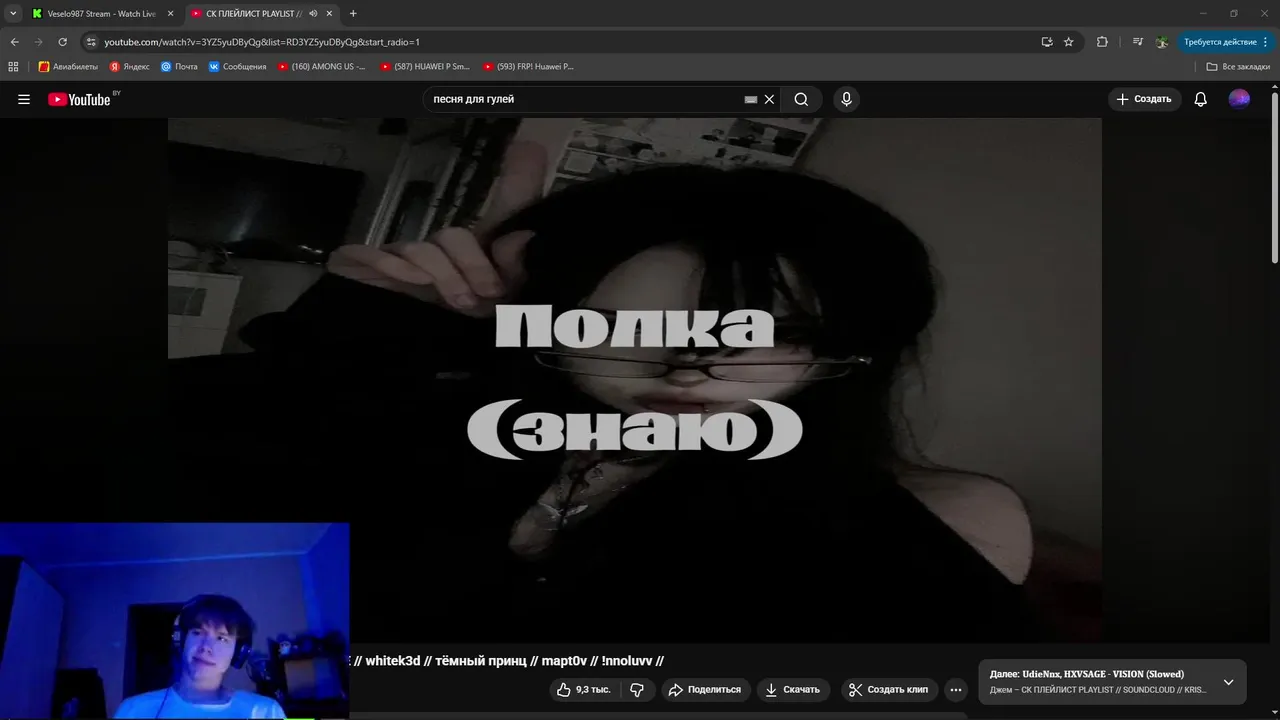This screenshot has height=720, width=1280.
Task: Click Требуется действие button
Action: [1226, 42]
